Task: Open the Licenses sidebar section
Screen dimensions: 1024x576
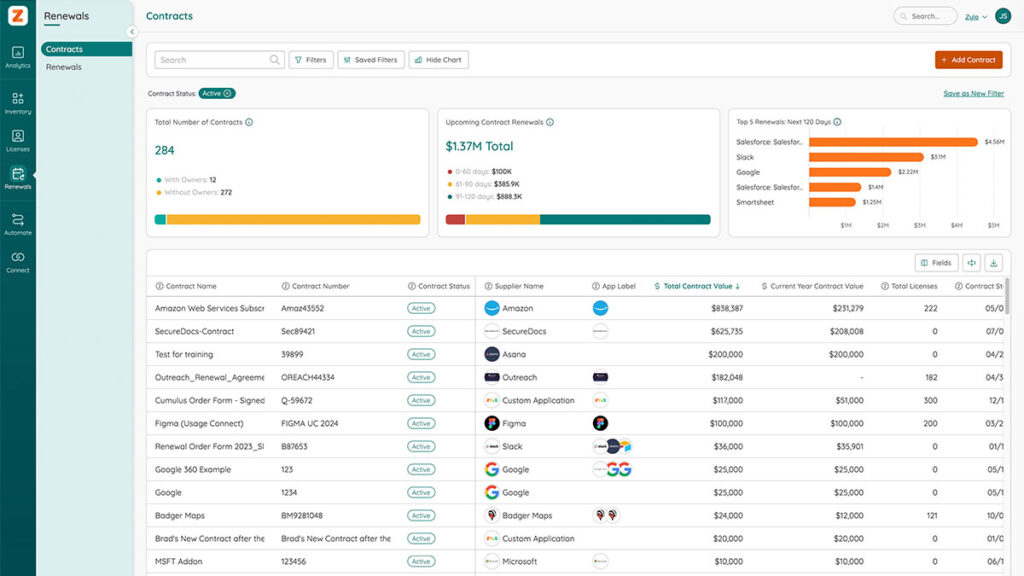Action: point(18,140)
